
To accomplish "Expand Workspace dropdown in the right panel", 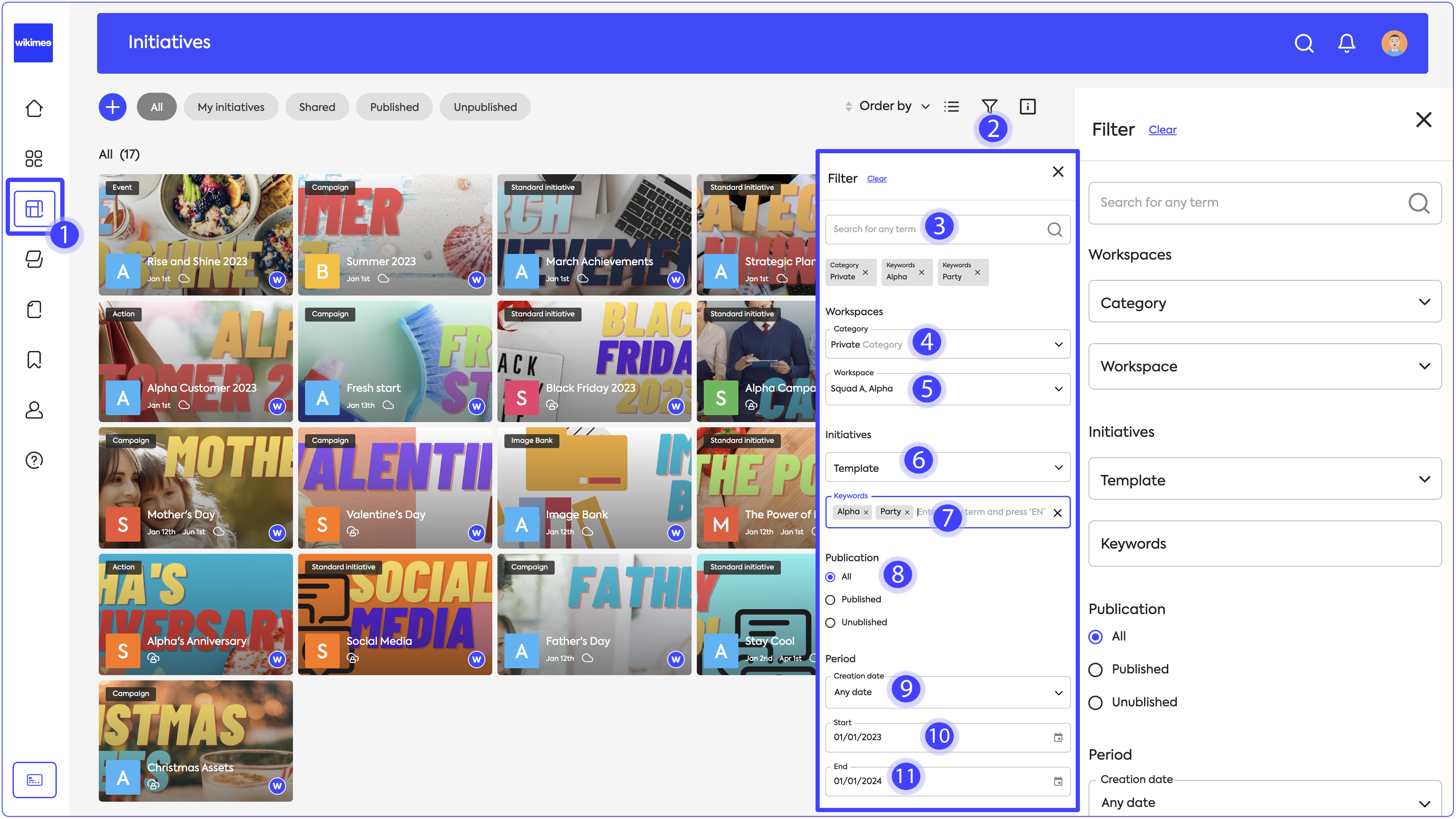I will click(1264, 366).
